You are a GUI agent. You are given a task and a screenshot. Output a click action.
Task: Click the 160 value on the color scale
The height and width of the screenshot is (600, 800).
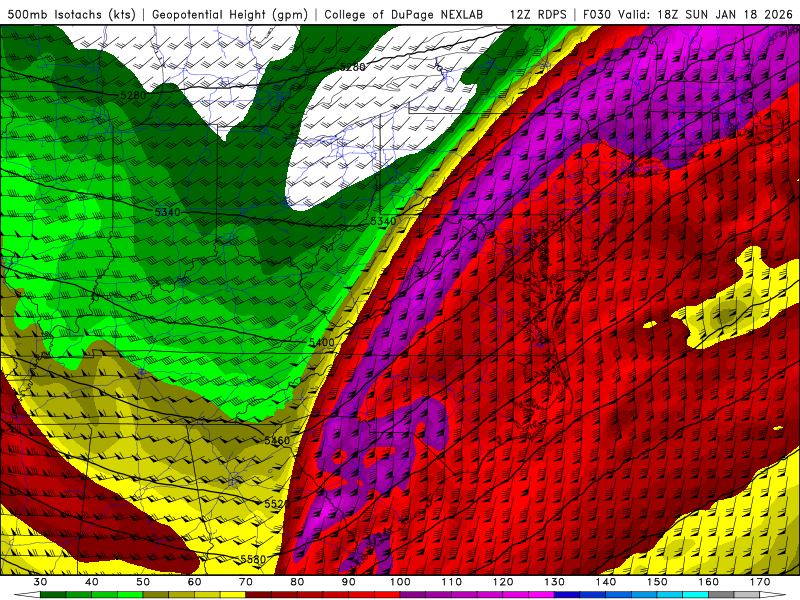point(709,582)
